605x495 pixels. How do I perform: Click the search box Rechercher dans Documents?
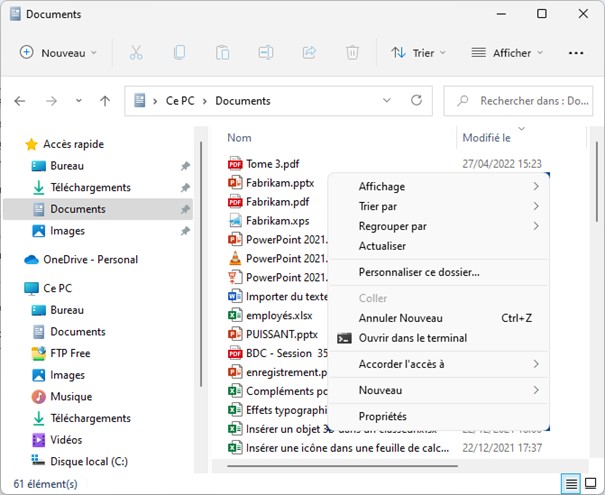pyautogui.click(x=520, y=101)
